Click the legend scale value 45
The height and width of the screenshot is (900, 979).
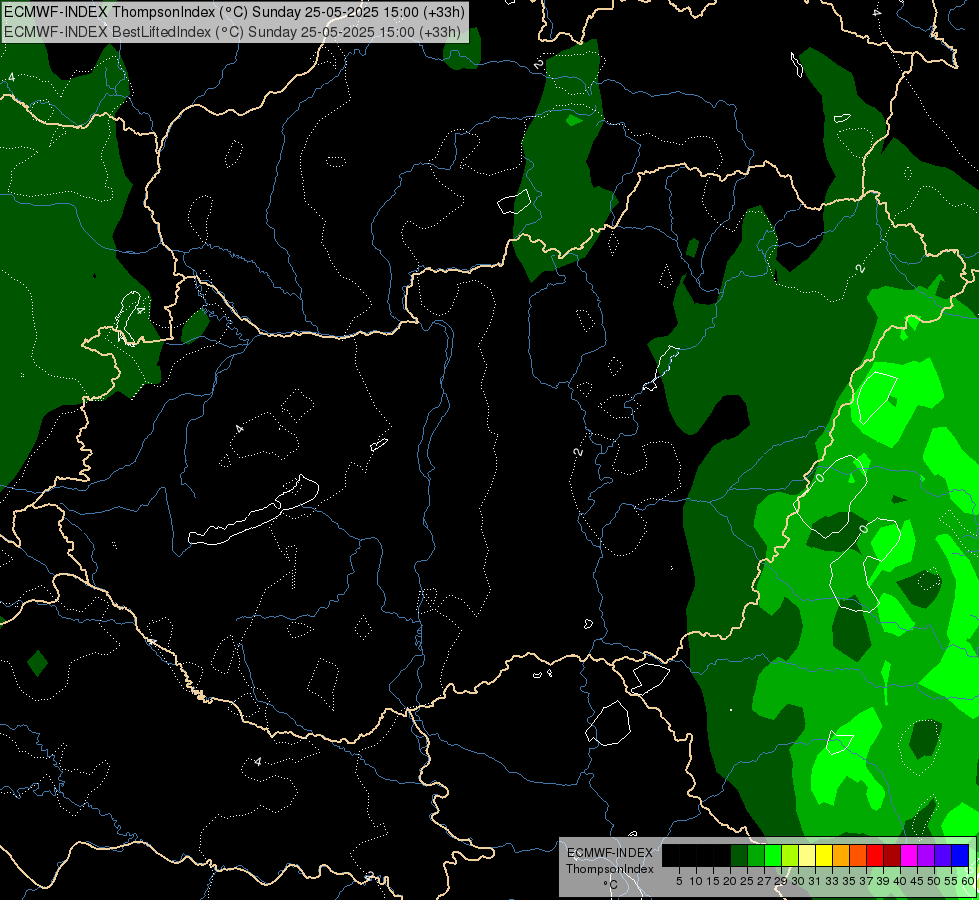tap(917, 881)
